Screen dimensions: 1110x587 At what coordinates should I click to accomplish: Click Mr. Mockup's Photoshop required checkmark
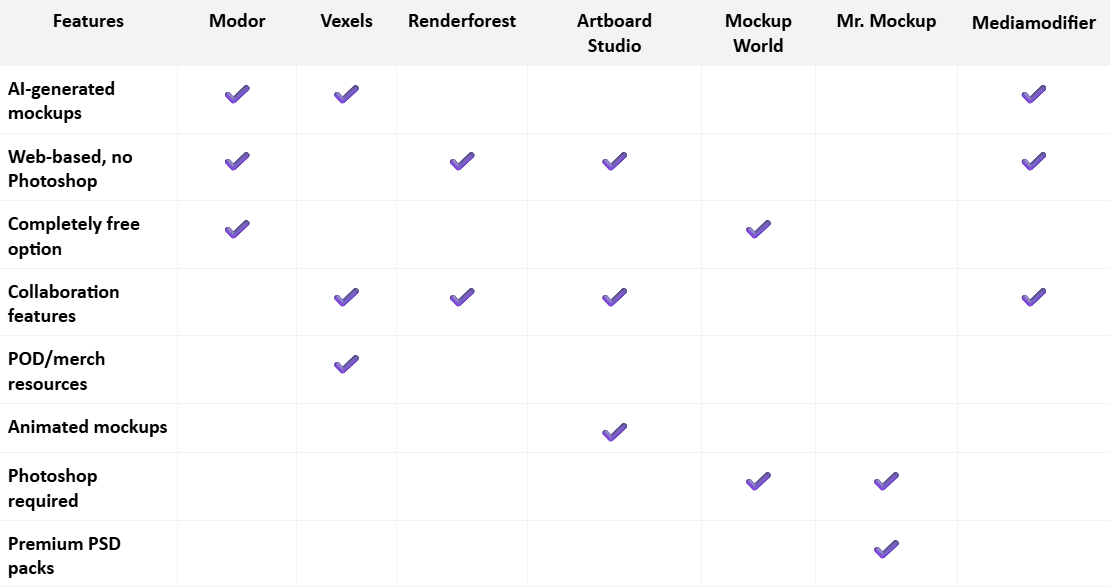coord(886,482)
